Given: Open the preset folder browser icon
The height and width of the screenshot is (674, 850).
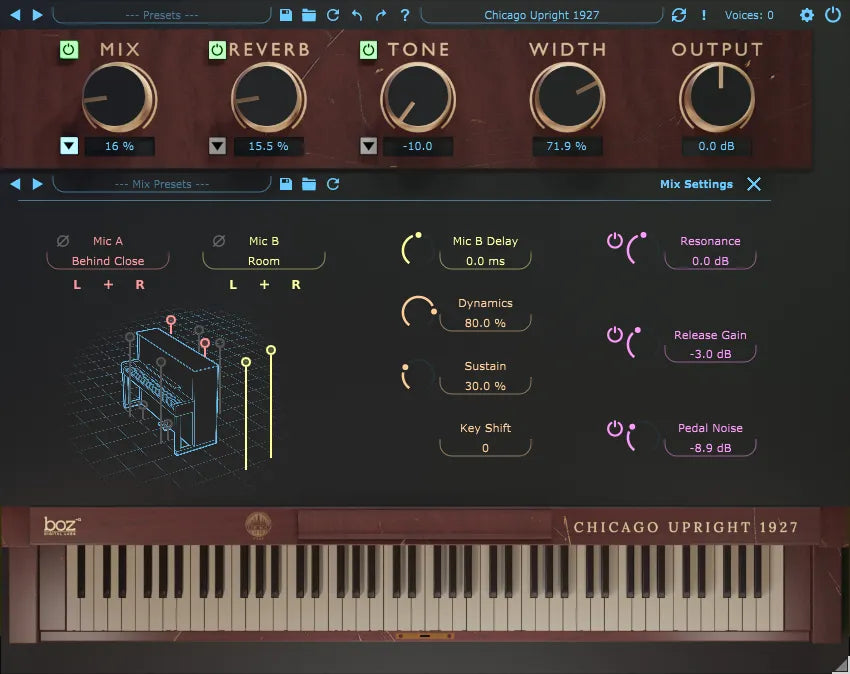Looking at the screenshot, I should pos(310,15).
